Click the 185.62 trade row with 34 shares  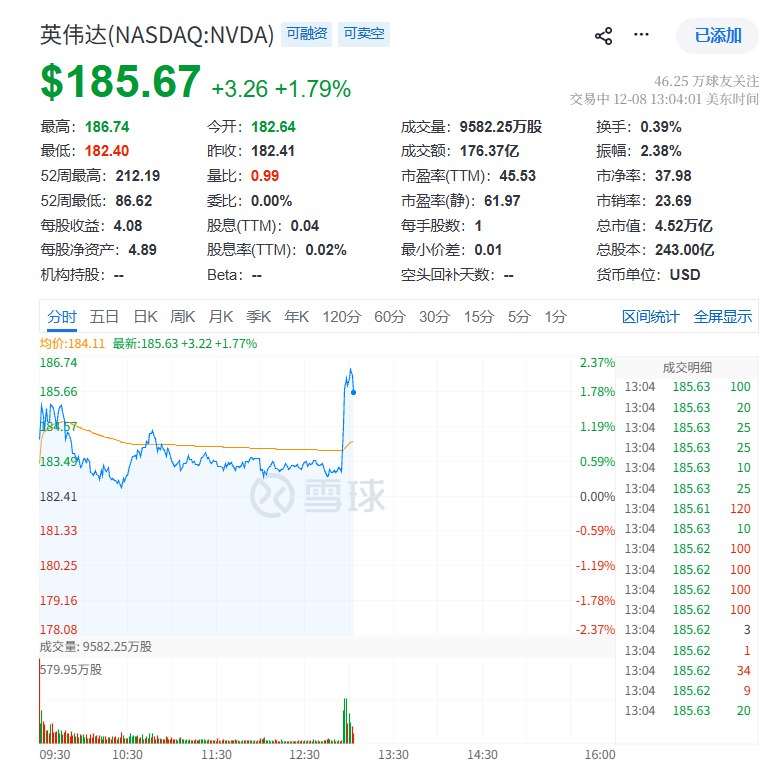pyautogui.click(x=688, y=671)
